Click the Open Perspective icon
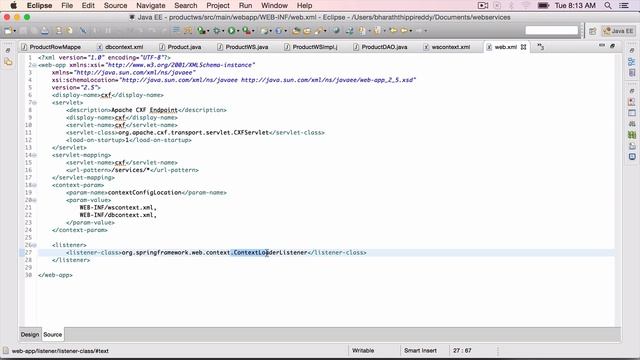This screenshot has height=360, width=640. pyautogui.click(x=593, y=31)
